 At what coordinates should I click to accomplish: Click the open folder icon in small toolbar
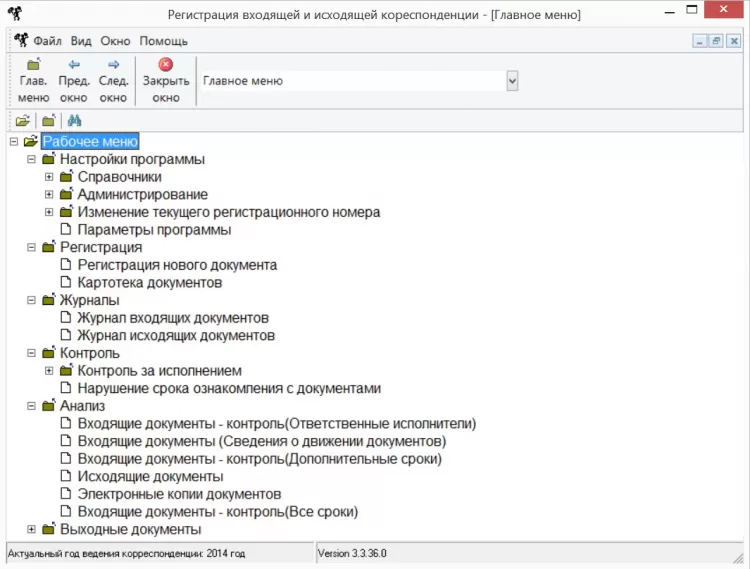pos(22,120)
